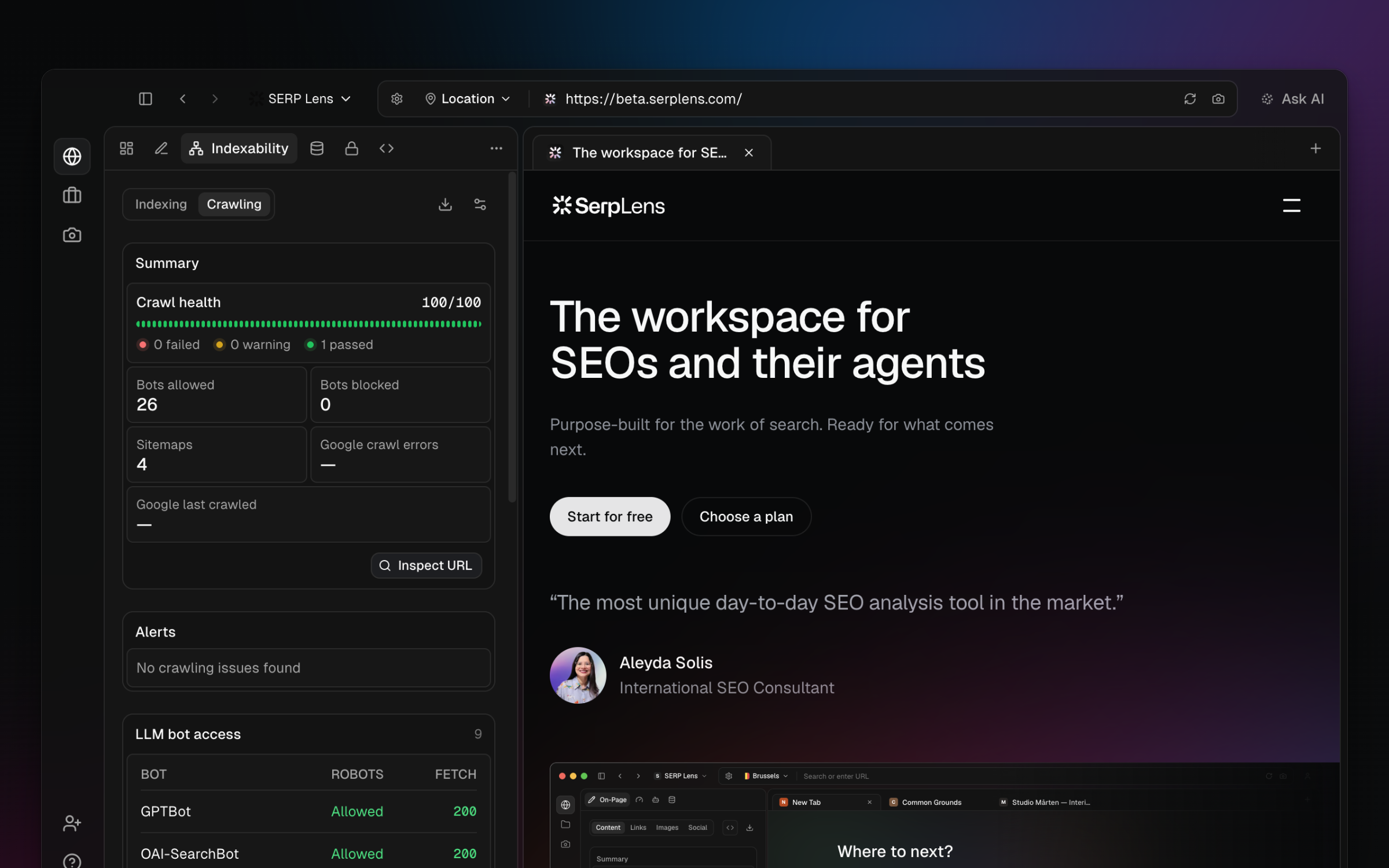Select the workspace for SEOs browser tab
The width and height of the screenshot is (1389, 868).
coord(652,153)
